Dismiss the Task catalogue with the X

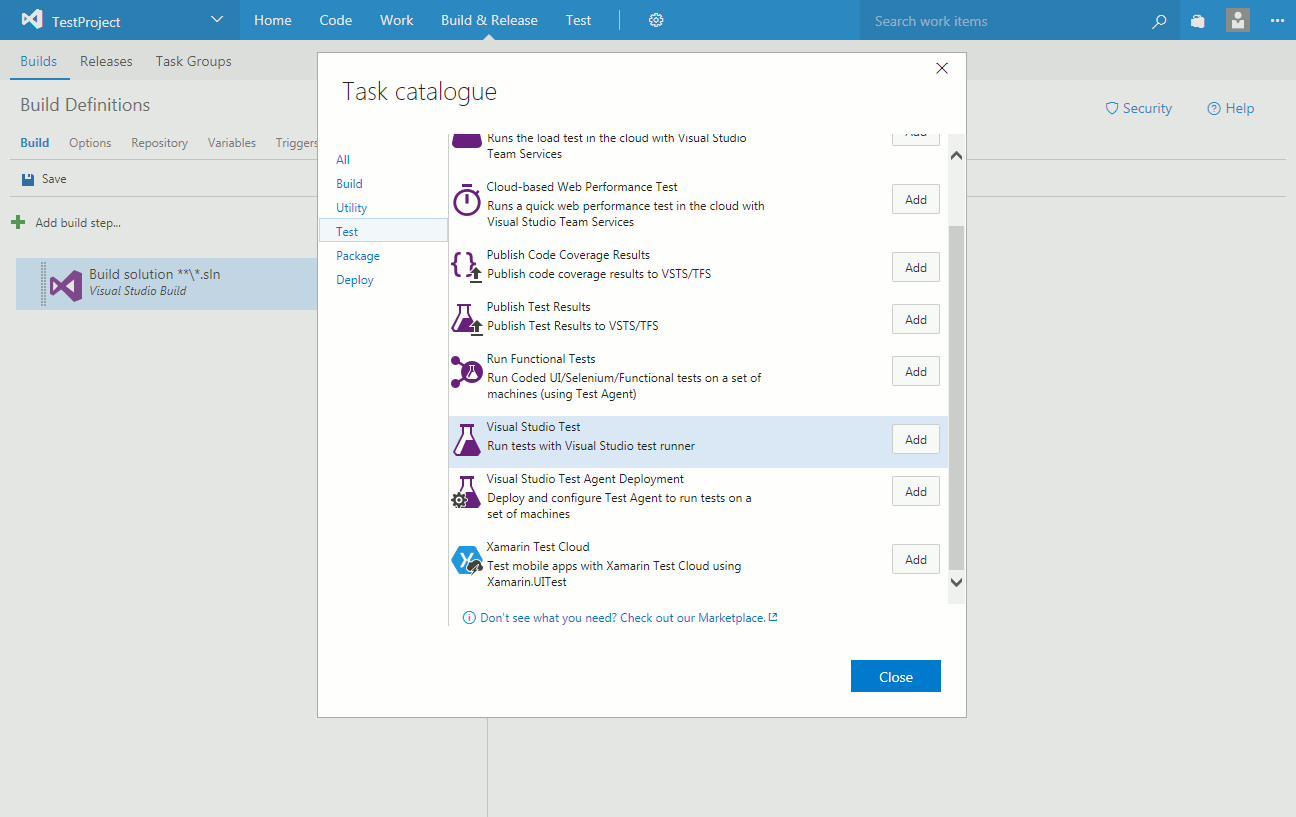click(x=941, y=68)
